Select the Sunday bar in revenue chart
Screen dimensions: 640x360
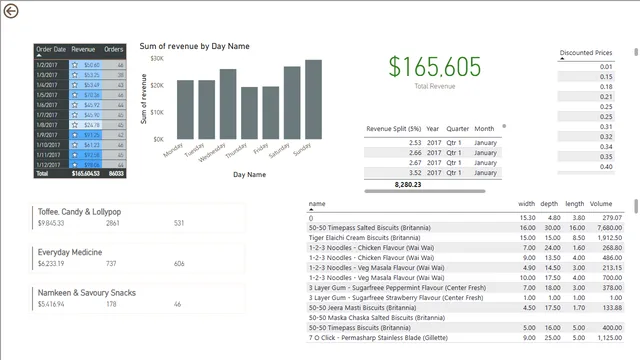click(x=313, y=100)
